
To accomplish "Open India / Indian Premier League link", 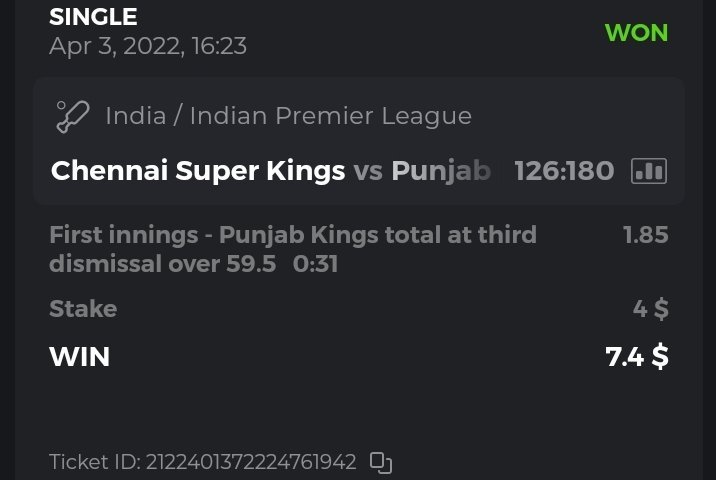I will coord(288,116).
